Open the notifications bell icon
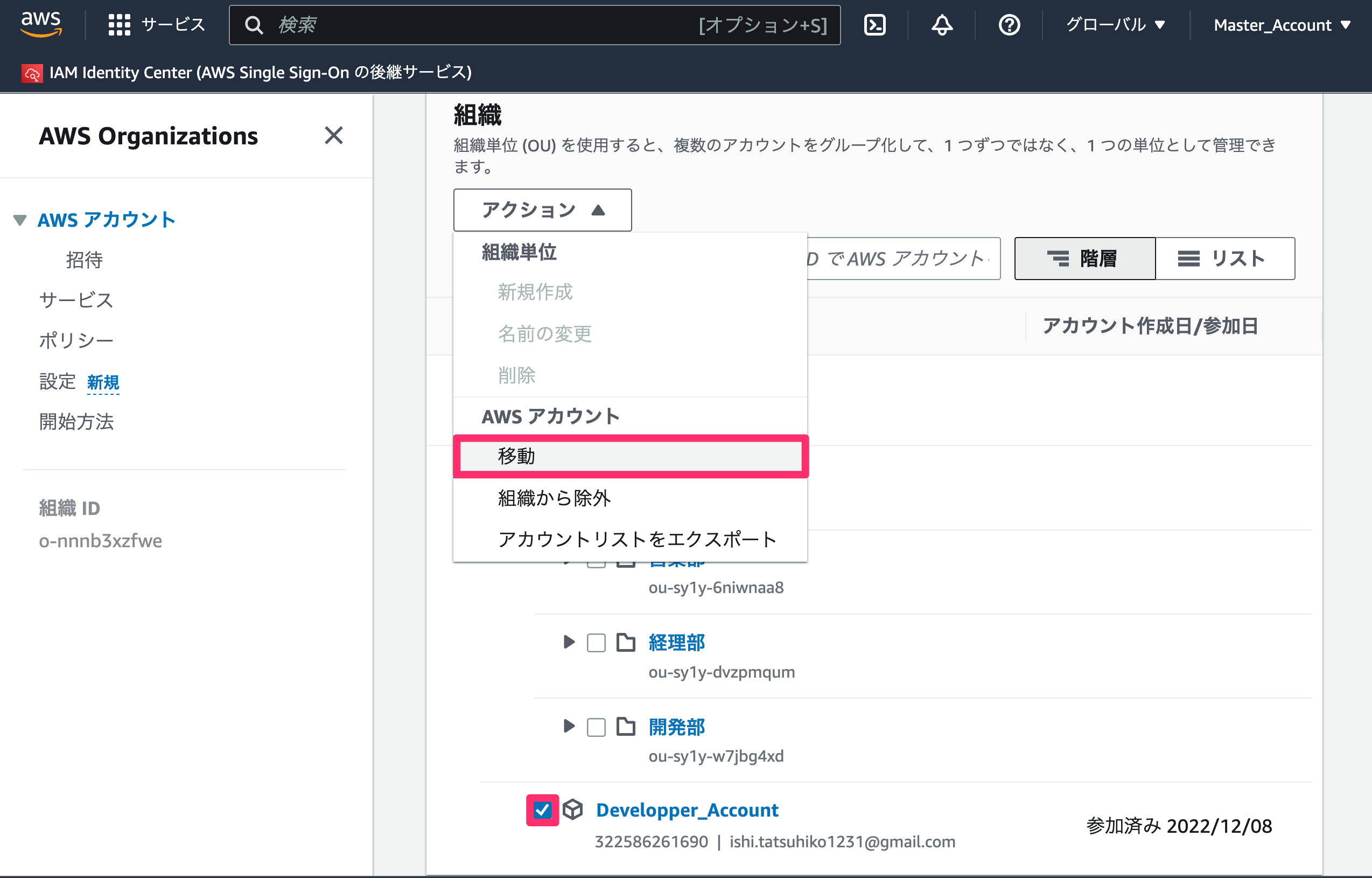The height and width of the screenshot is (878, 1372). [942, 25]
